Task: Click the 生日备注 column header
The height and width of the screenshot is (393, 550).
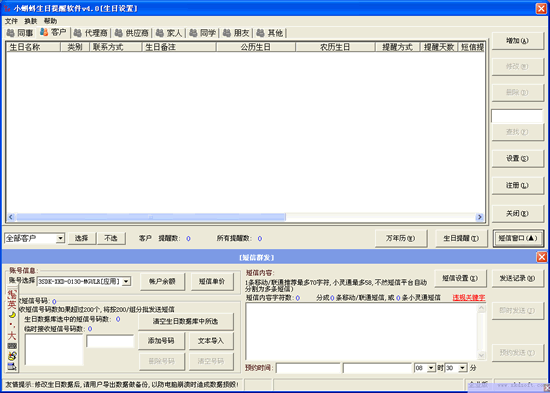Action: click(x=179, y=47)
